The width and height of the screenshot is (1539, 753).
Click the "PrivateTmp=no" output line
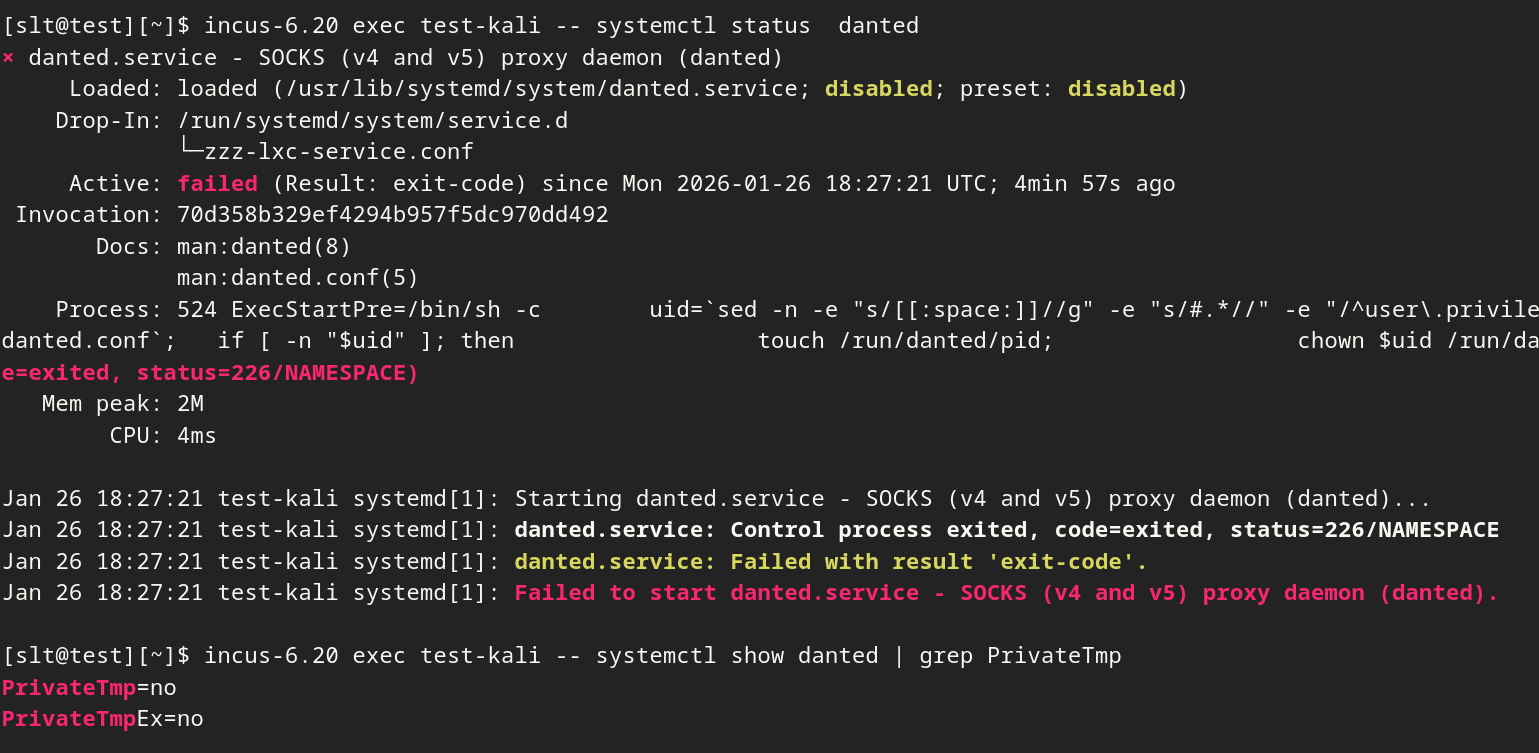click(89, 688)
